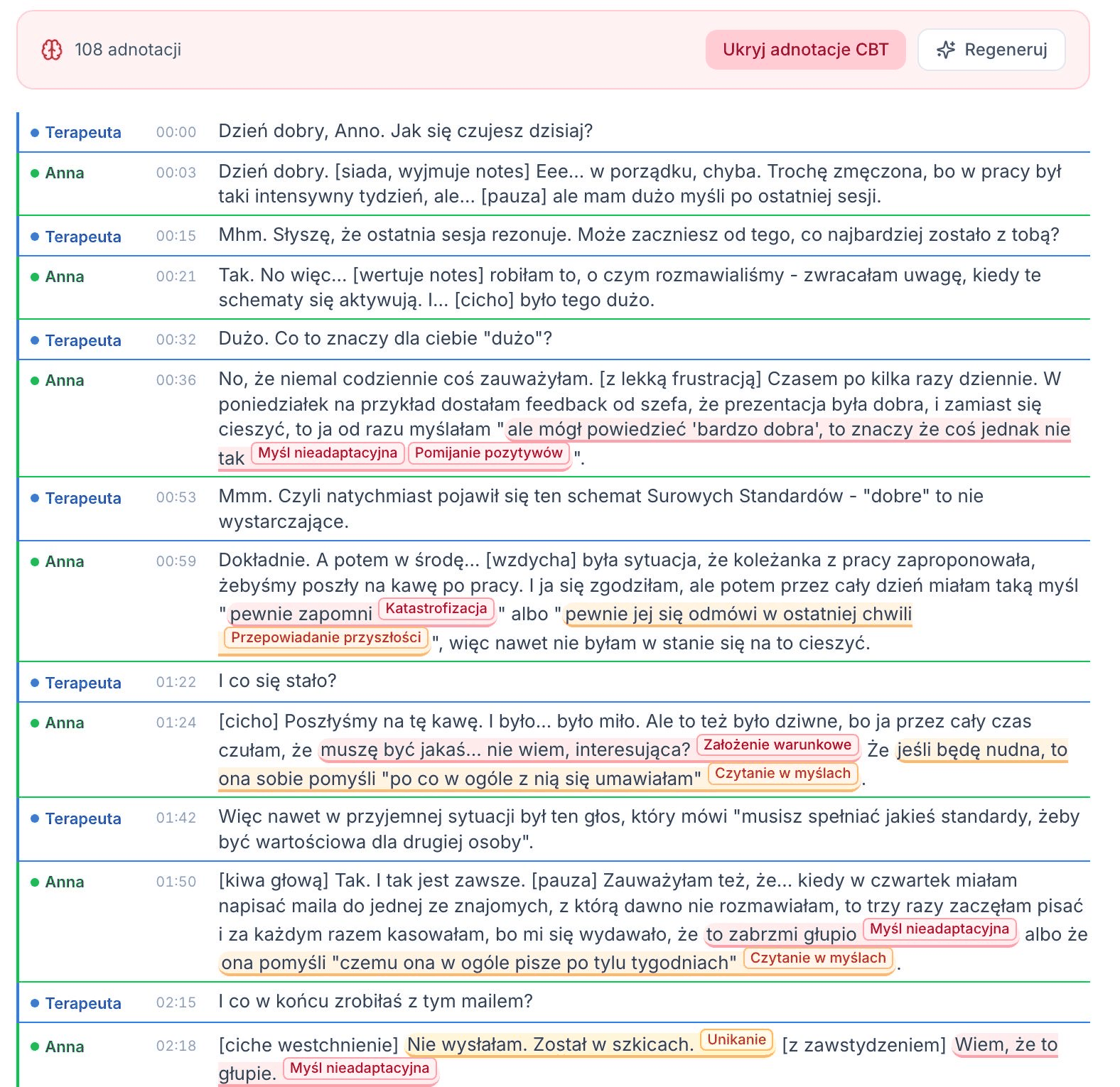Click the 00:53 timestamp
Viewport: 1120px width, 1087px height.
click(x=176, y=497)
